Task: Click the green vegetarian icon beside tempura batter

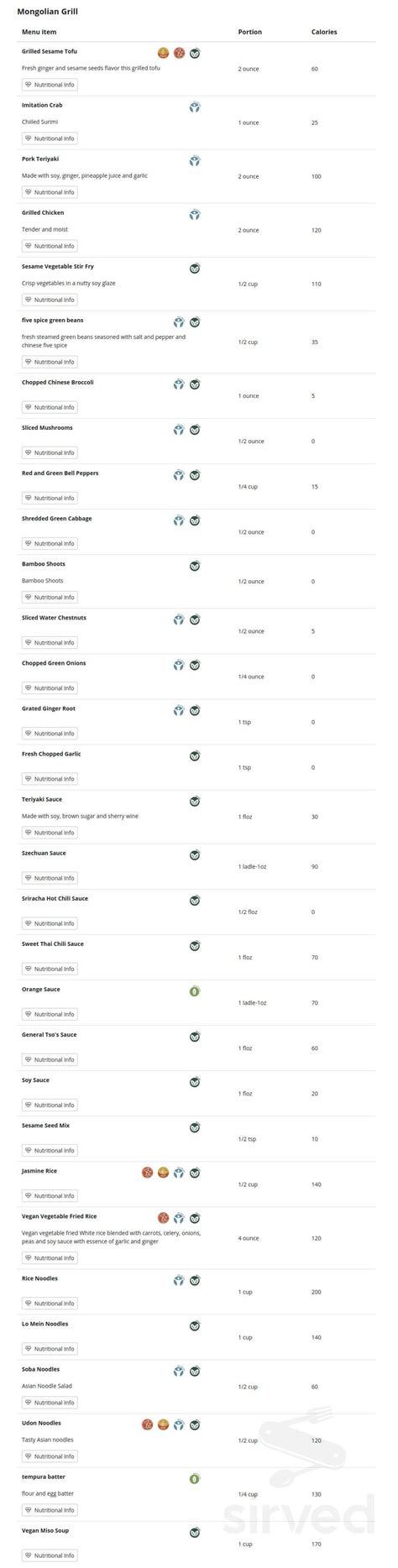Action: pyautogui.click(x=195, y=1478)
